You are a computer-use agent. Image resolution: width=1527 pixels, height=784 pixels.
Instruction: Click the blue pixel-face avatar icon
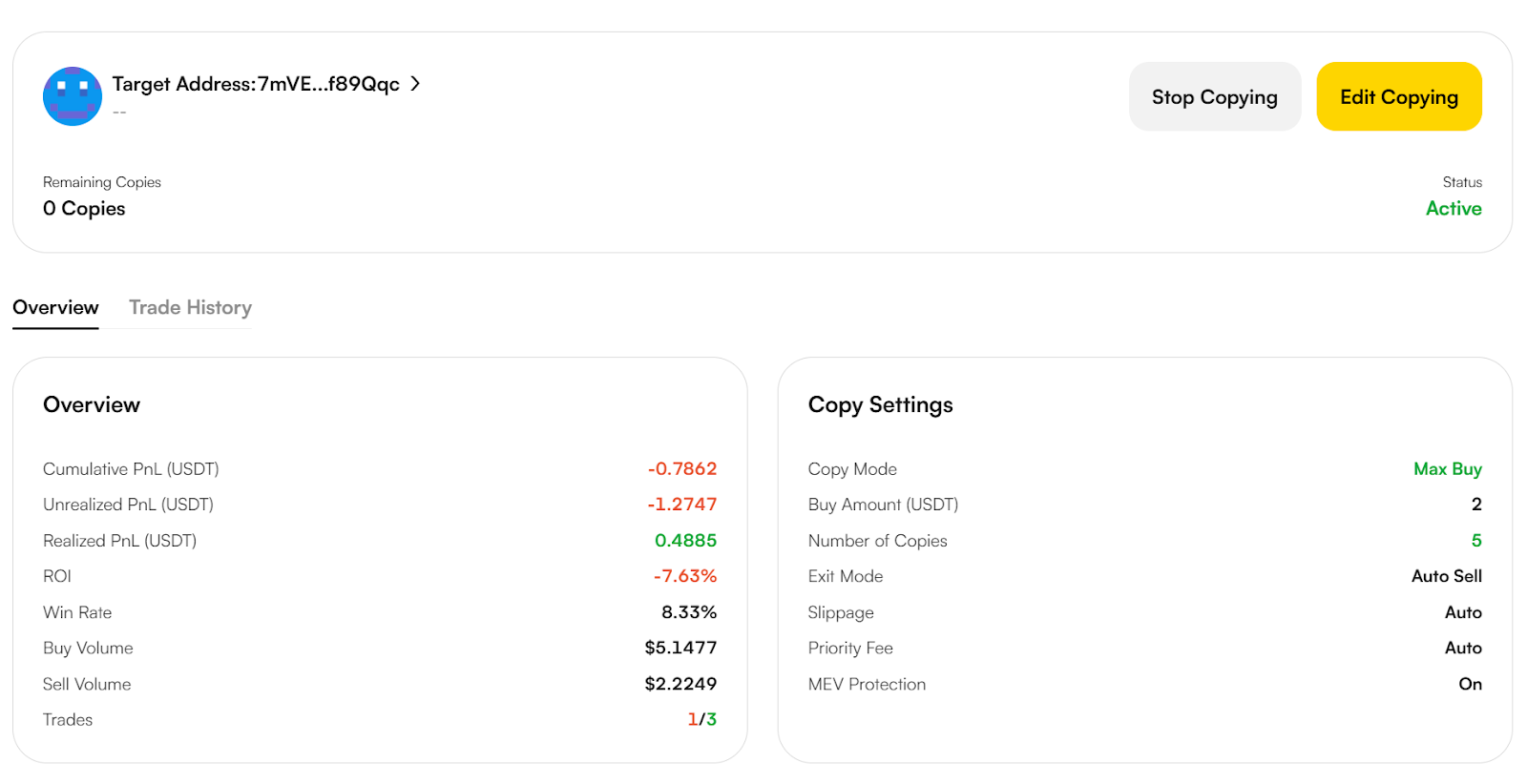tap(73, 96)
